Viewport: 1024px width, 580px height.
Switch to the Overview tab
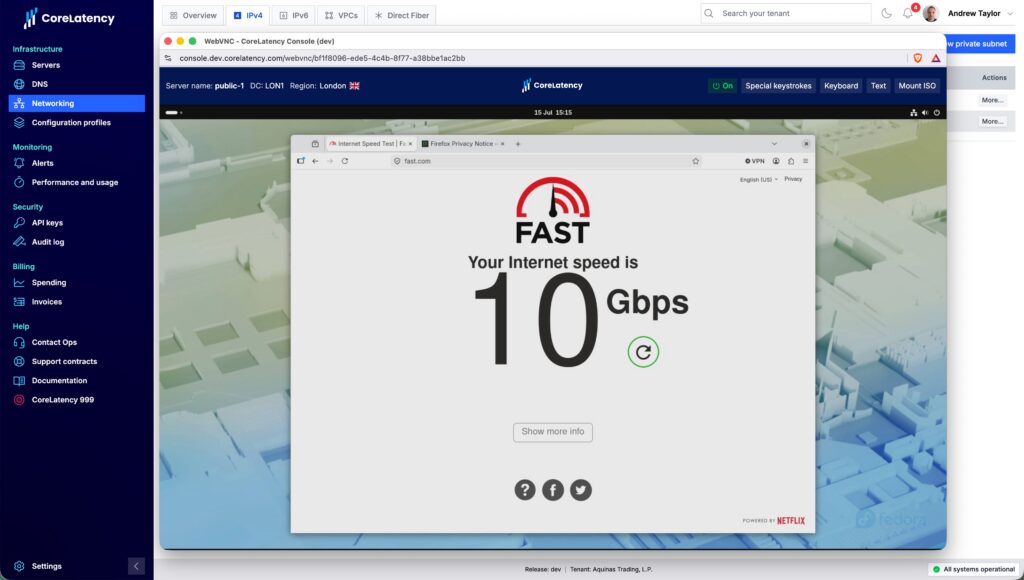(x=193, y=15)
